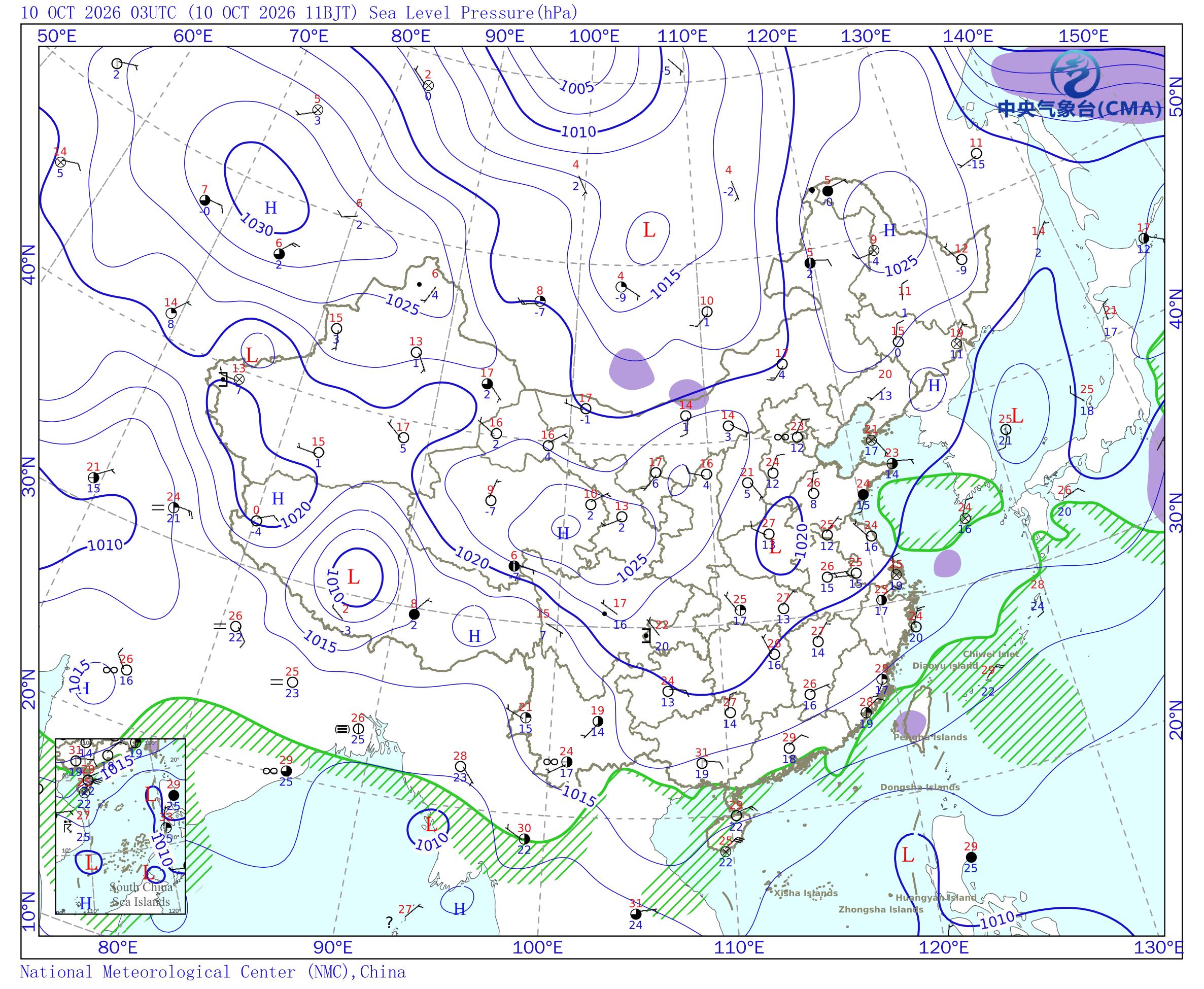This screenshot has height=989, width=1204.
Task: Click the Diaoyu Island label
Action: (x=945, y=665)
